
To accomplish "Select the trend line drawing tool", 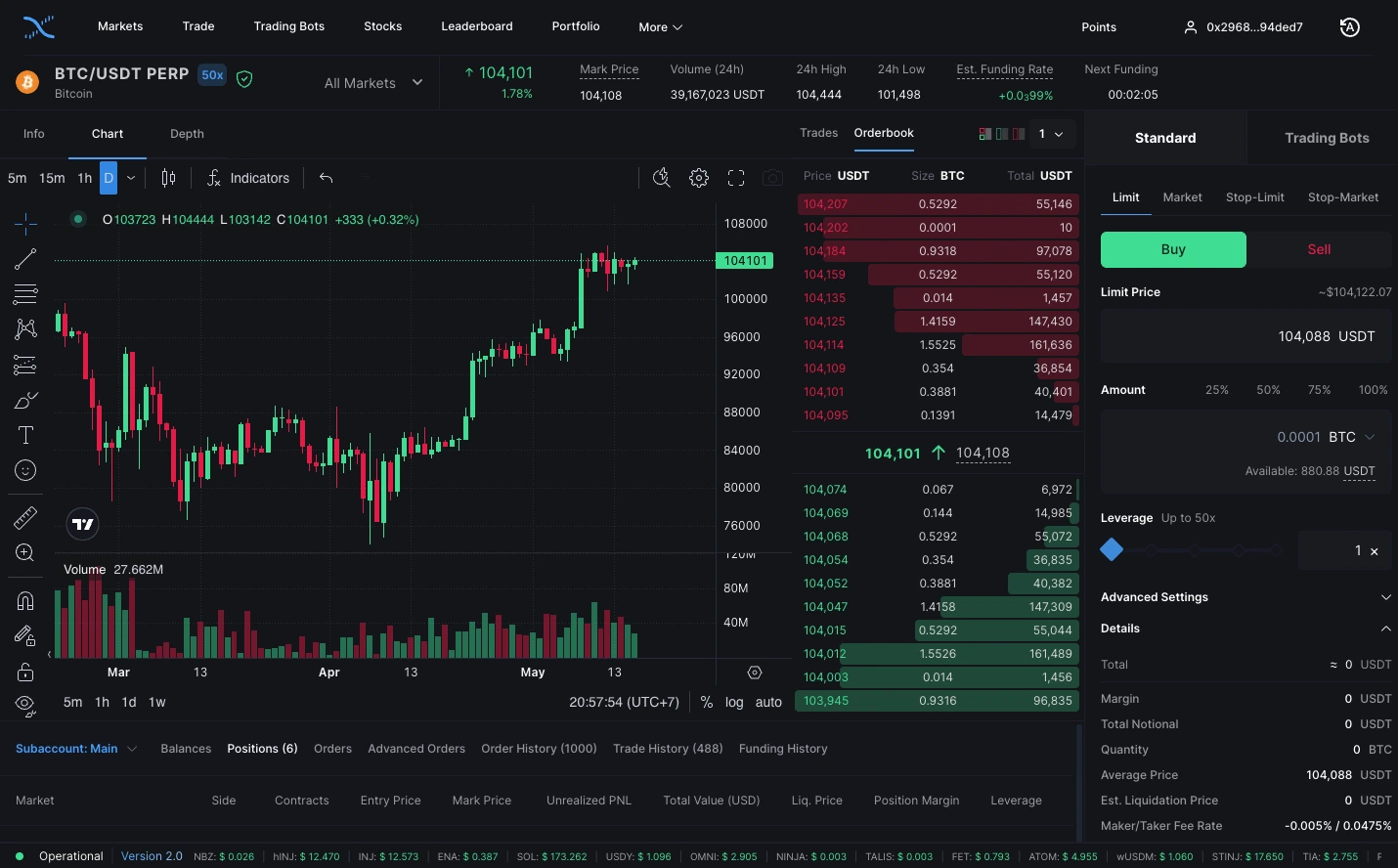I will click(x=24, y=259).
